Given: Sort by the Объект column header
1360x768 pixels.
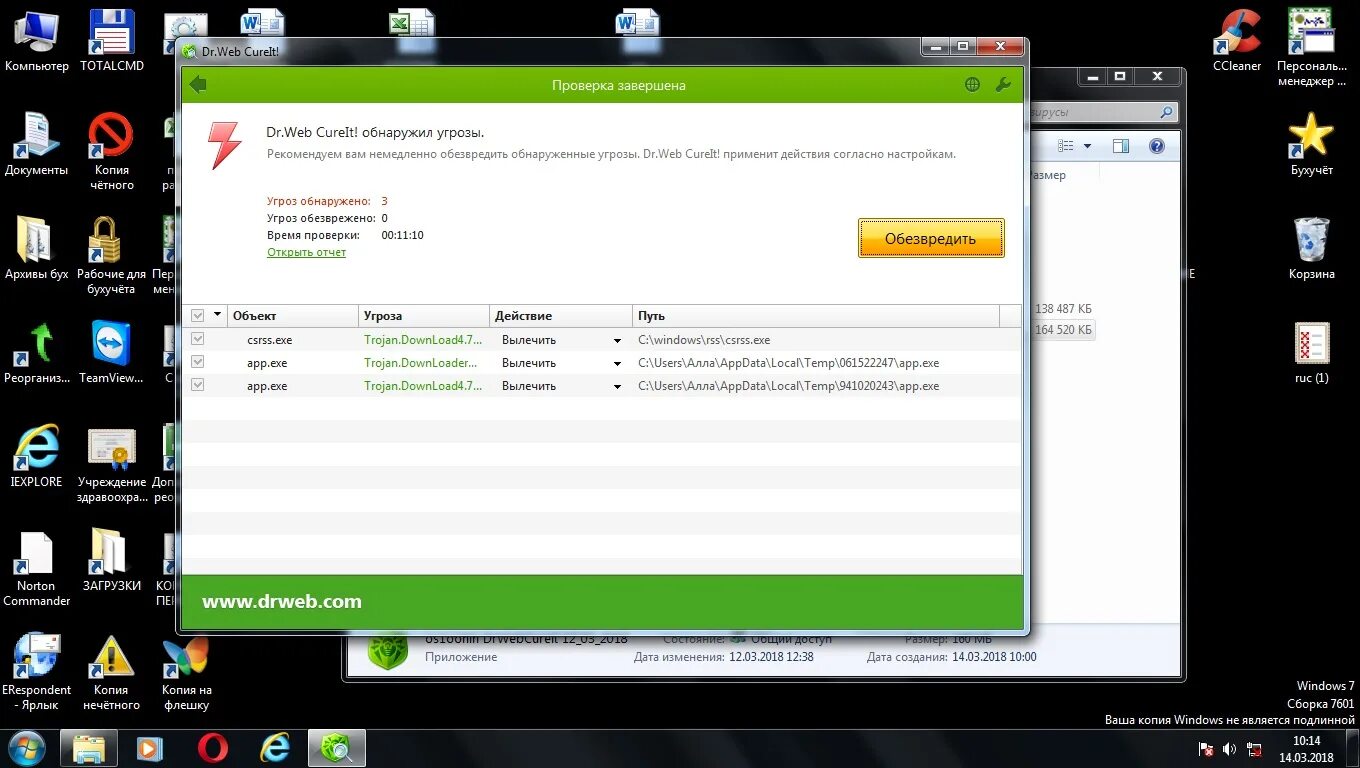Looking at the screenshot, I should 293,316.
